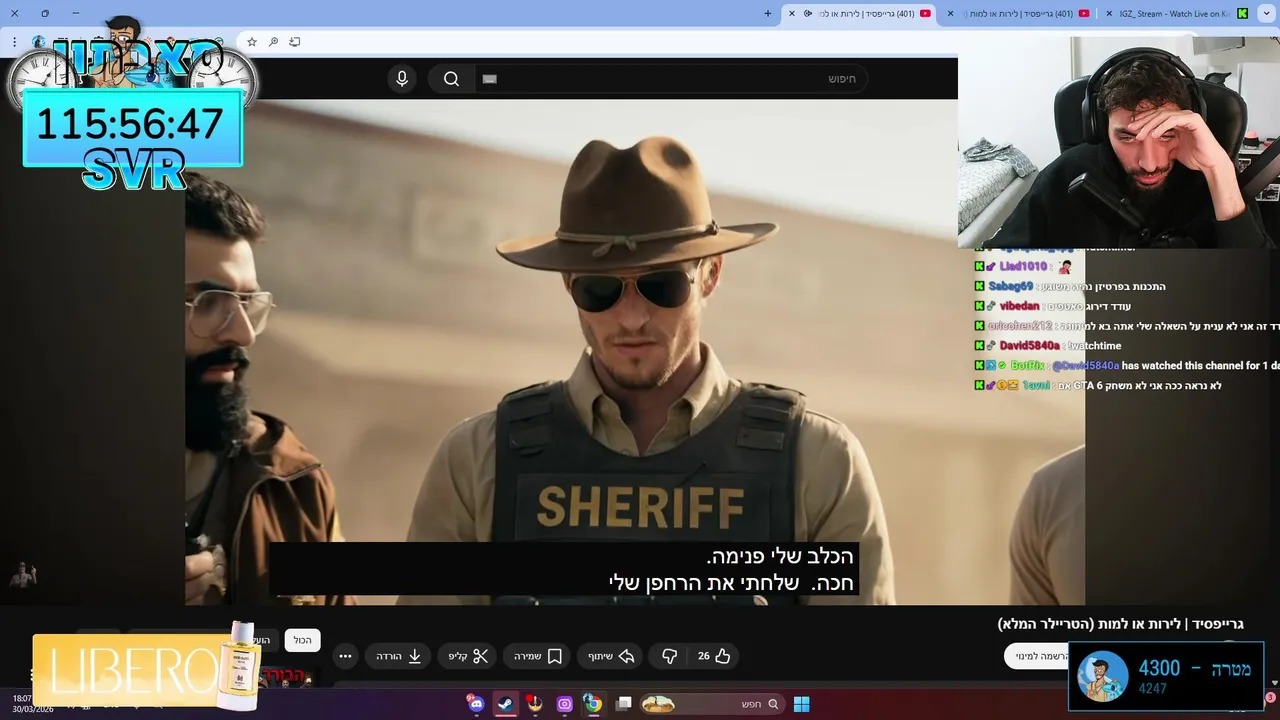Click the שיתוף share button
Screen dimensions: 1280x720
612,656
